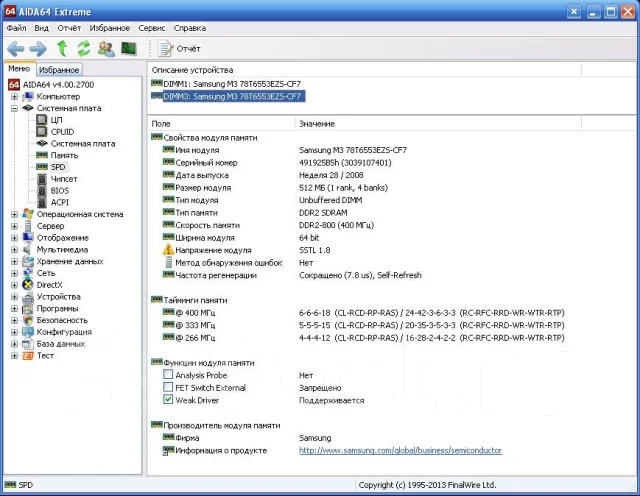640x496 pixels.
Task: Select DIMM1: Samsung M3 78T6553EZS-CF7 device
Action: (x=232, y=84)
